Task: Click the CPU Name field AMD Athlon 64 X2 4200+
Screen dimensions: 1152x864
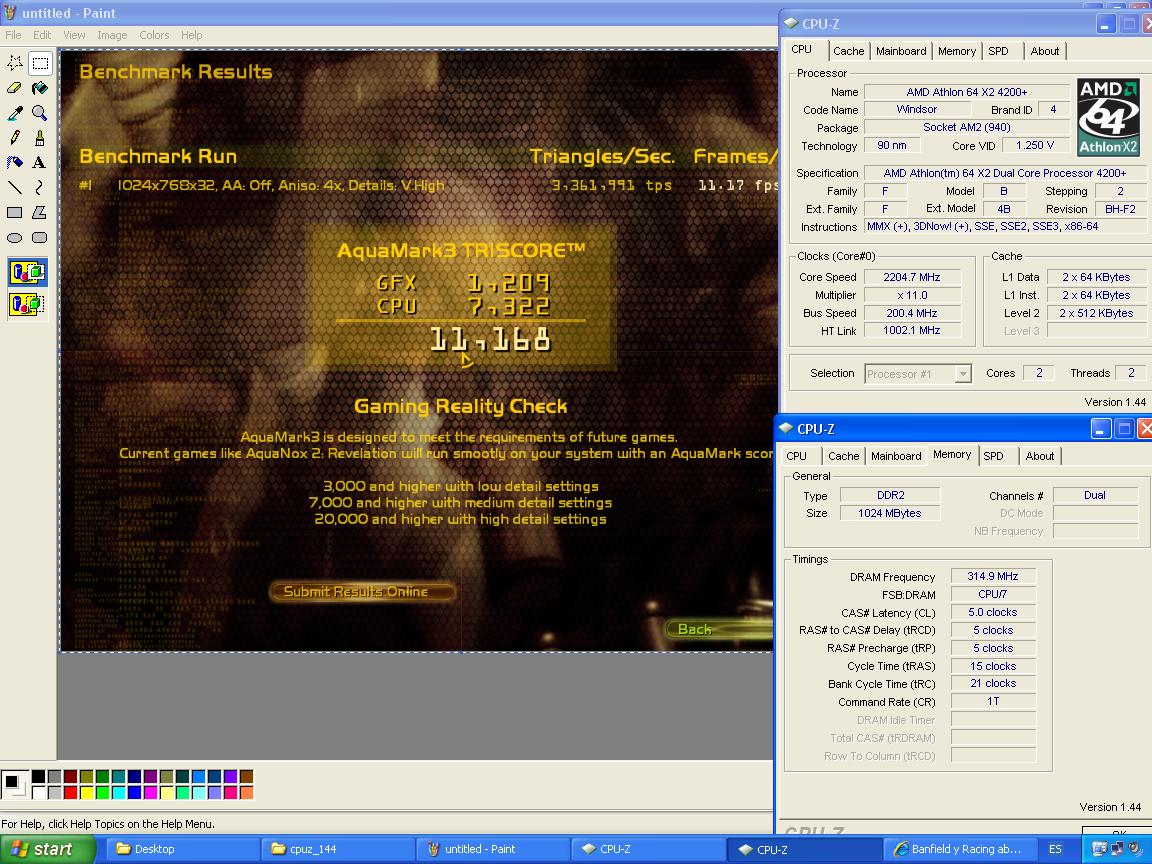Action: coord(967,92)
